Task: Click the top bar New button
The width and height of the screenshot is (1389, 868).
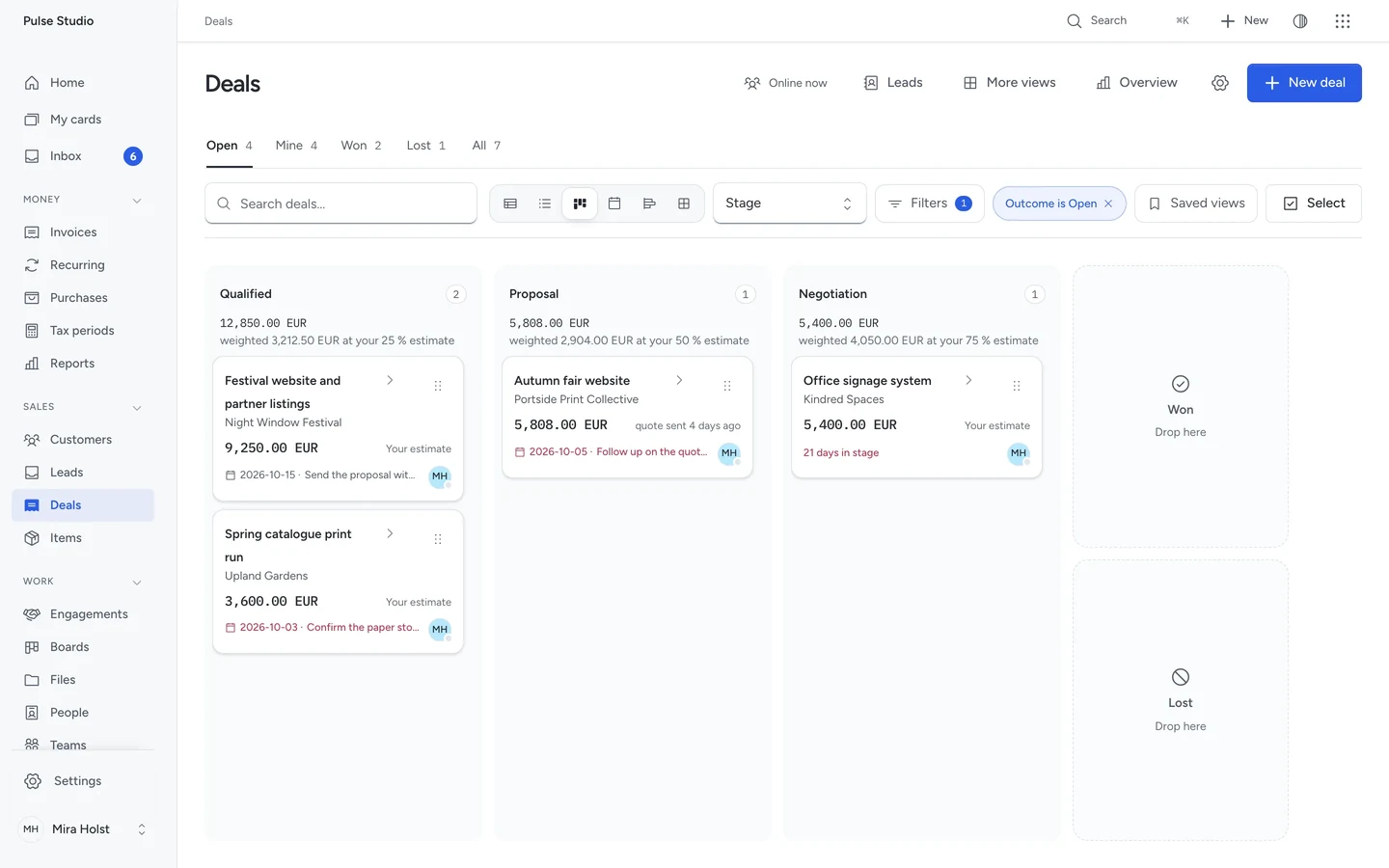Action: pyautogui.click(x=1244, y=21)
